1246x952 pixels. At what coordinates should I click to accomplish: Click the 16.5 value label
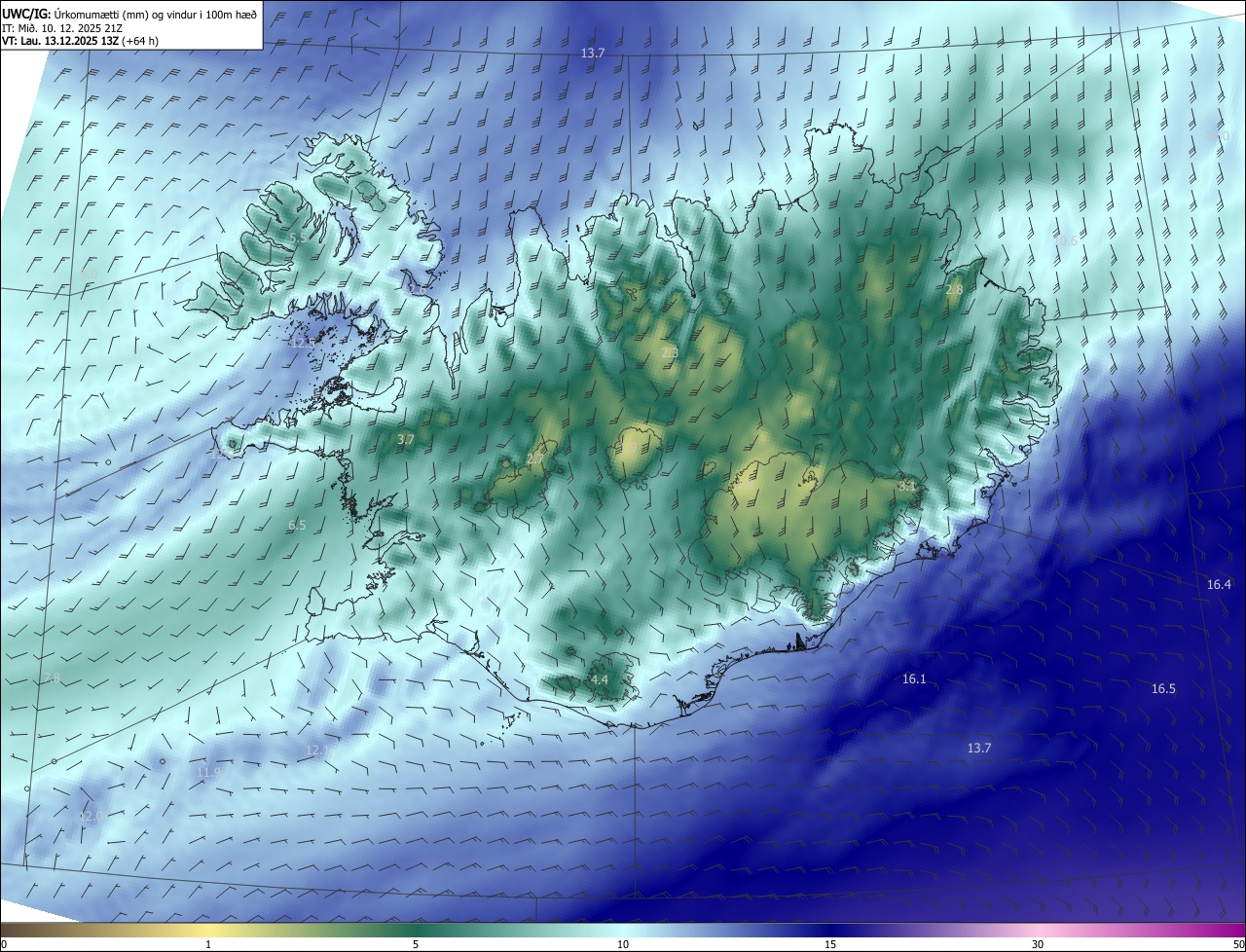click(x=1163, y=688)
